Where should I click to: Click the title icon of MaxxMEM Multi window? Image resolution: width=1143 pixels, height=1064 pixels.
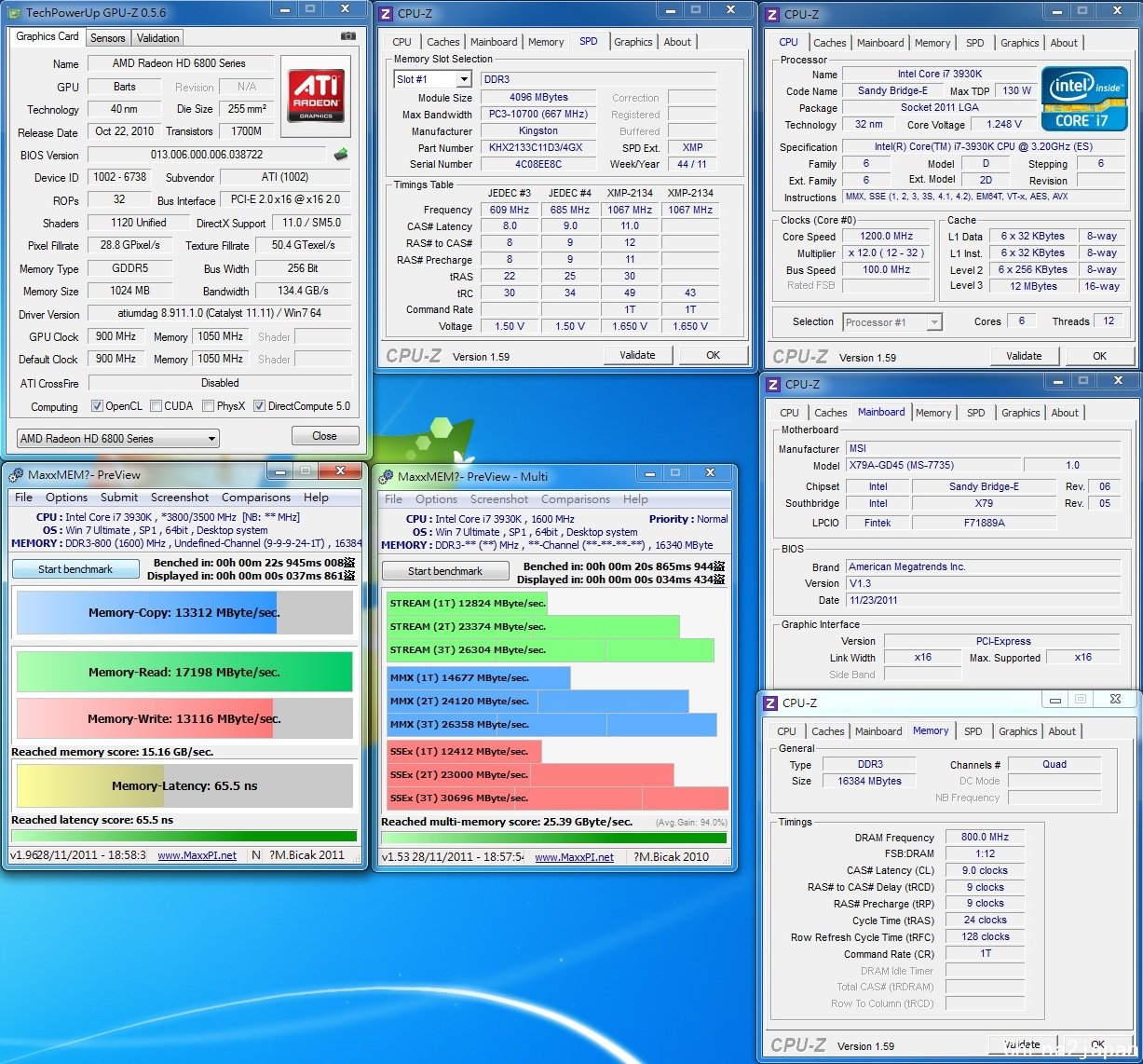387,476
